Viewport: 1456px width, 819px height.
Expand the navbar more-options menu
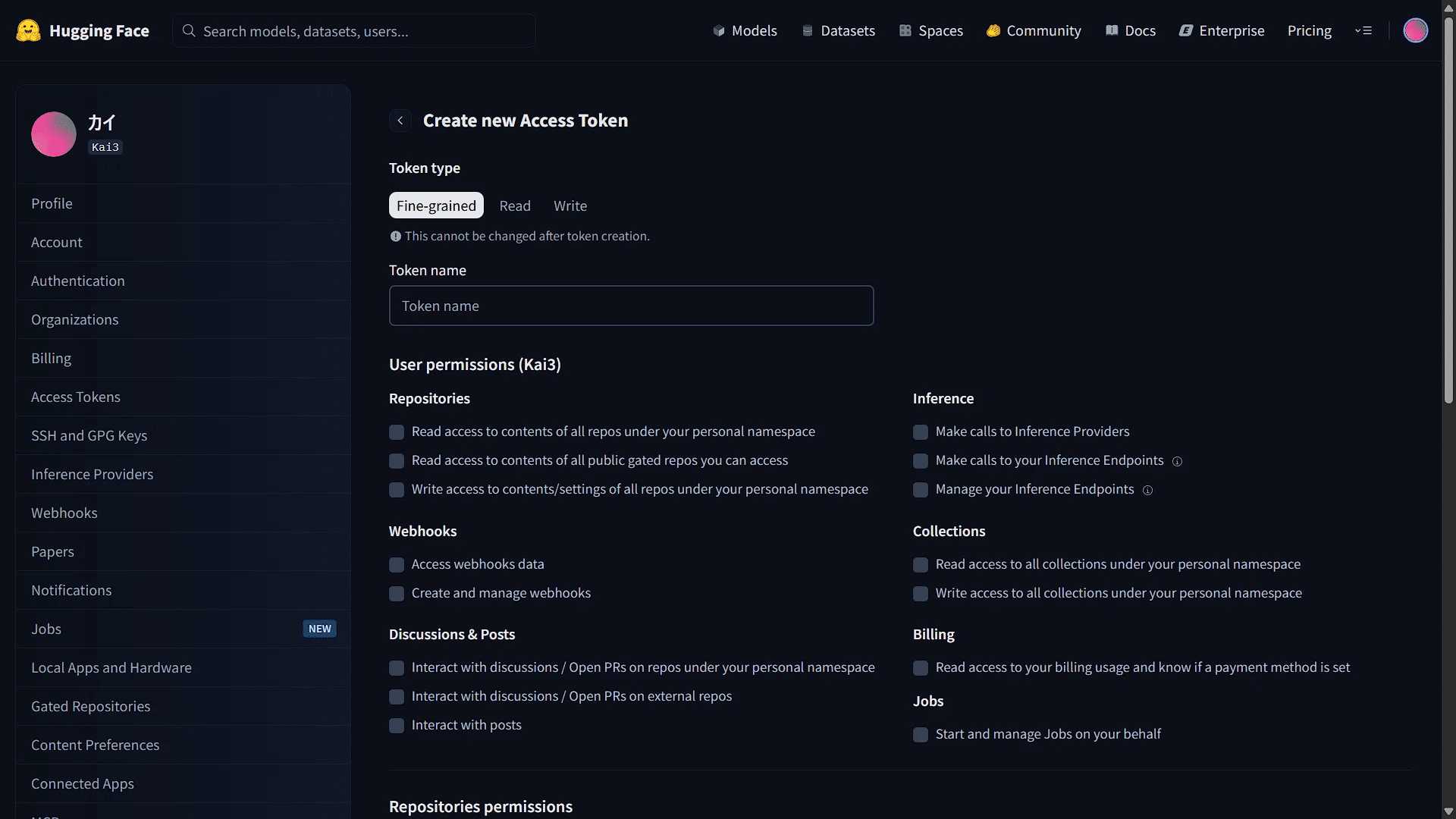[x=1363, y=31]
